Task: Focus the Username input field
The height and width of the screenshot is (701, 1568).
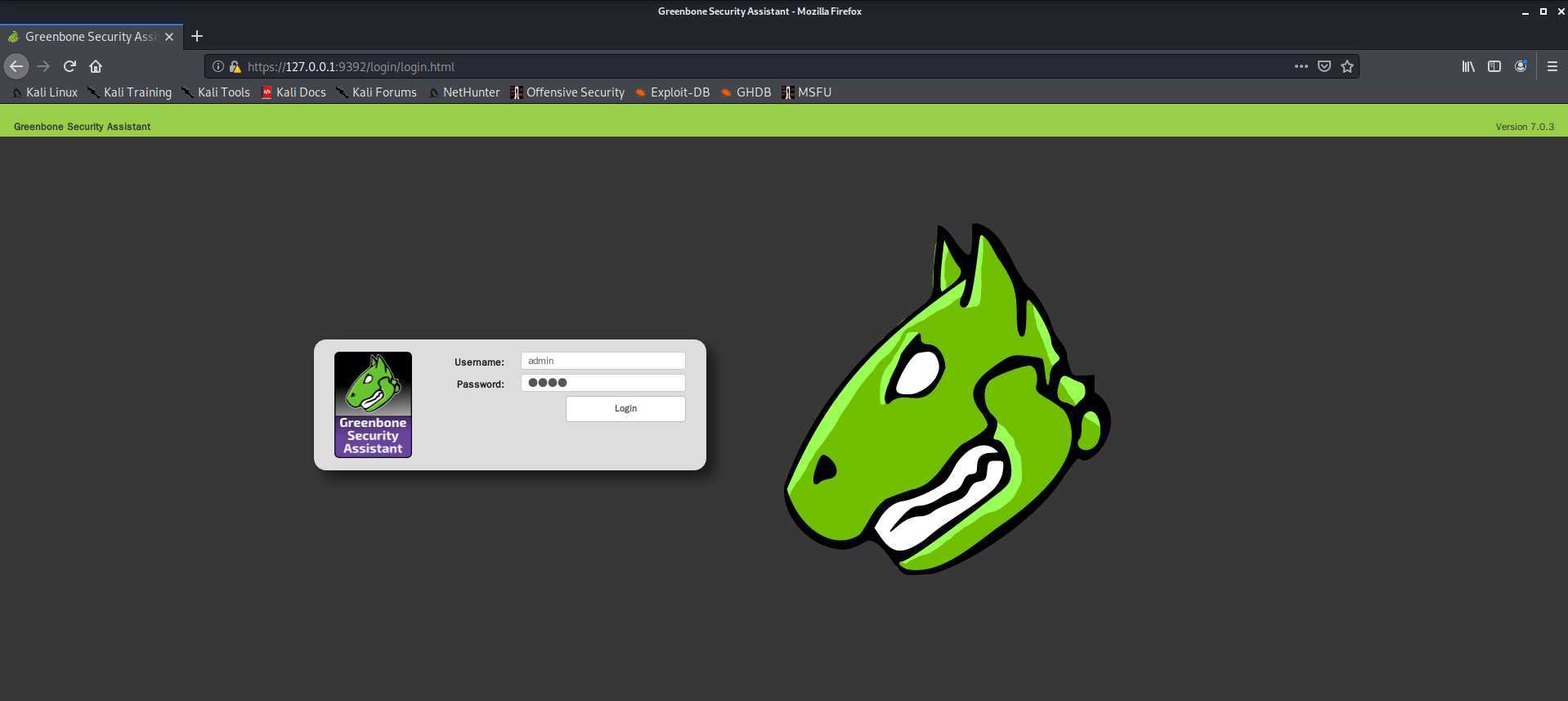Action: tap(603, 361)
